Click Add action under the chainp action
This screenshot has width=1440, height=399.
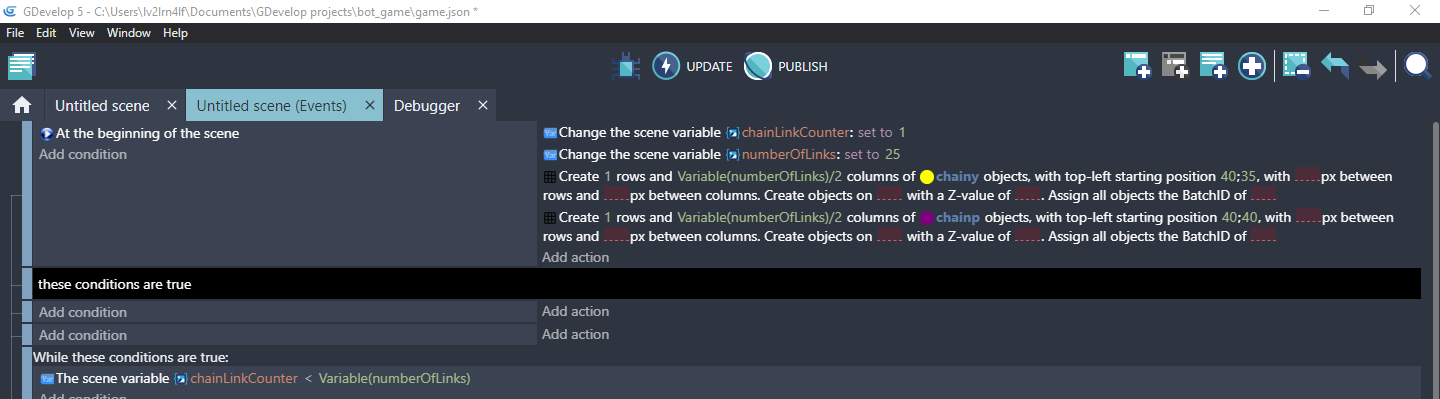tap(575, 257)
